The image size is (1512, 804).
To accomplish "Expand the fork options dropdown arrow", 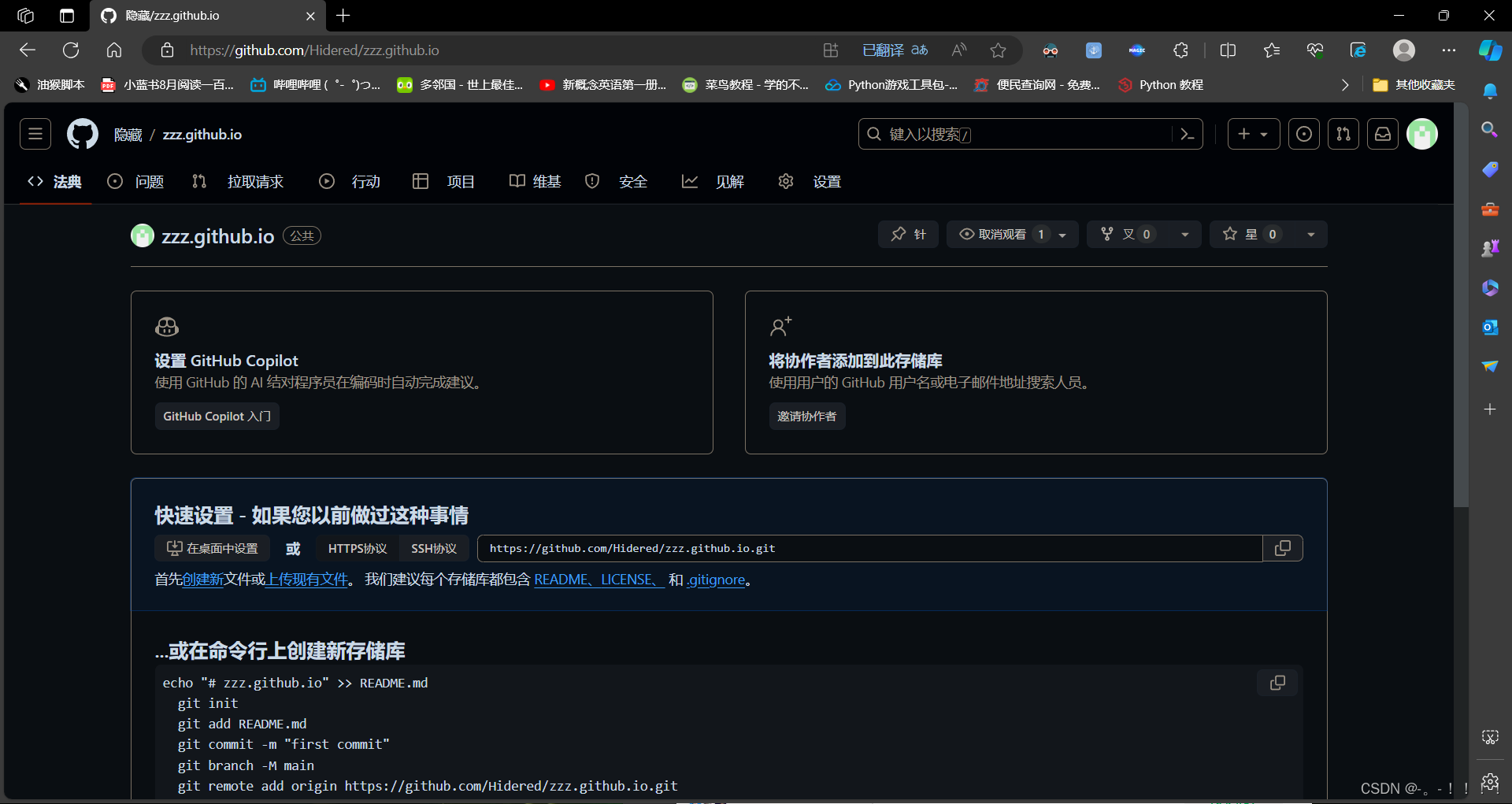I will pyautogui.click(x=1184, y=234).
